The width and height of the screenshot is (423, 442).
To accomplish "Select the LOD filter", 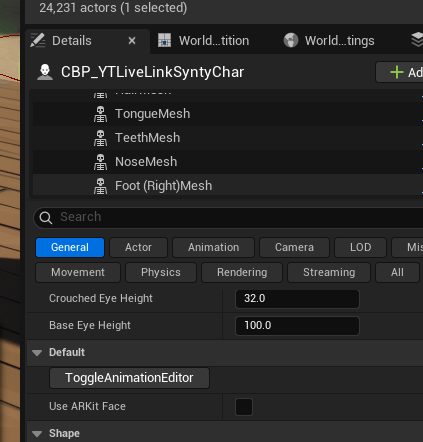I will pyautogui.click(x=360, y=247).
